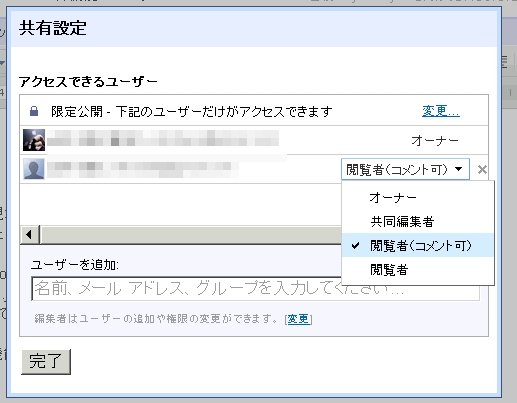
Task: Click the 限定公開 access description text
Action: tap(192, 111)
